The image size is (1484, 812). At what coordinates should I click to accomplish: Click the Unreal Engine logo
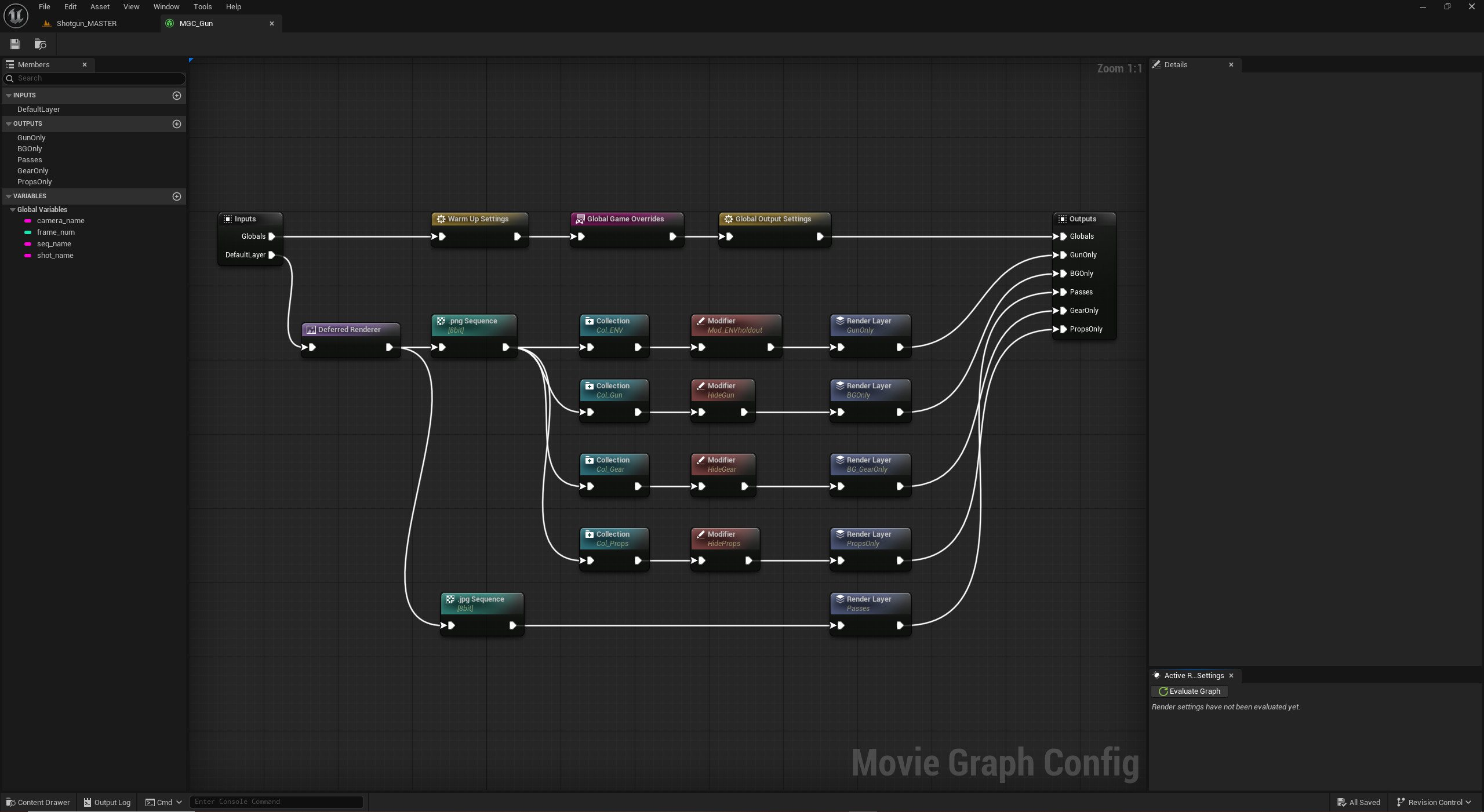click(15, 16)
